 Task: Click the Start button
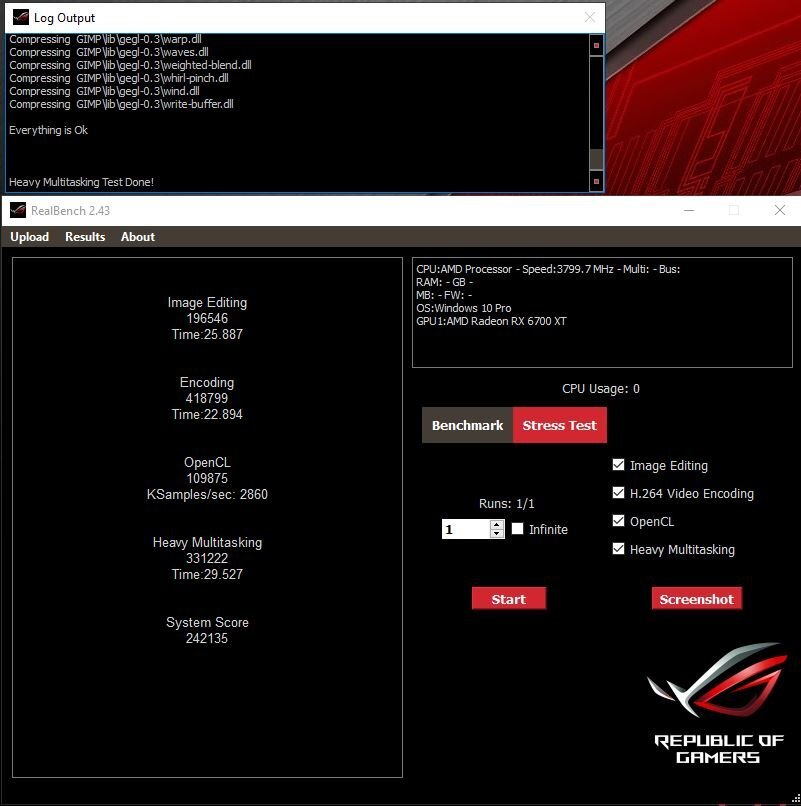pyautogui.click(x=508, y=599)
